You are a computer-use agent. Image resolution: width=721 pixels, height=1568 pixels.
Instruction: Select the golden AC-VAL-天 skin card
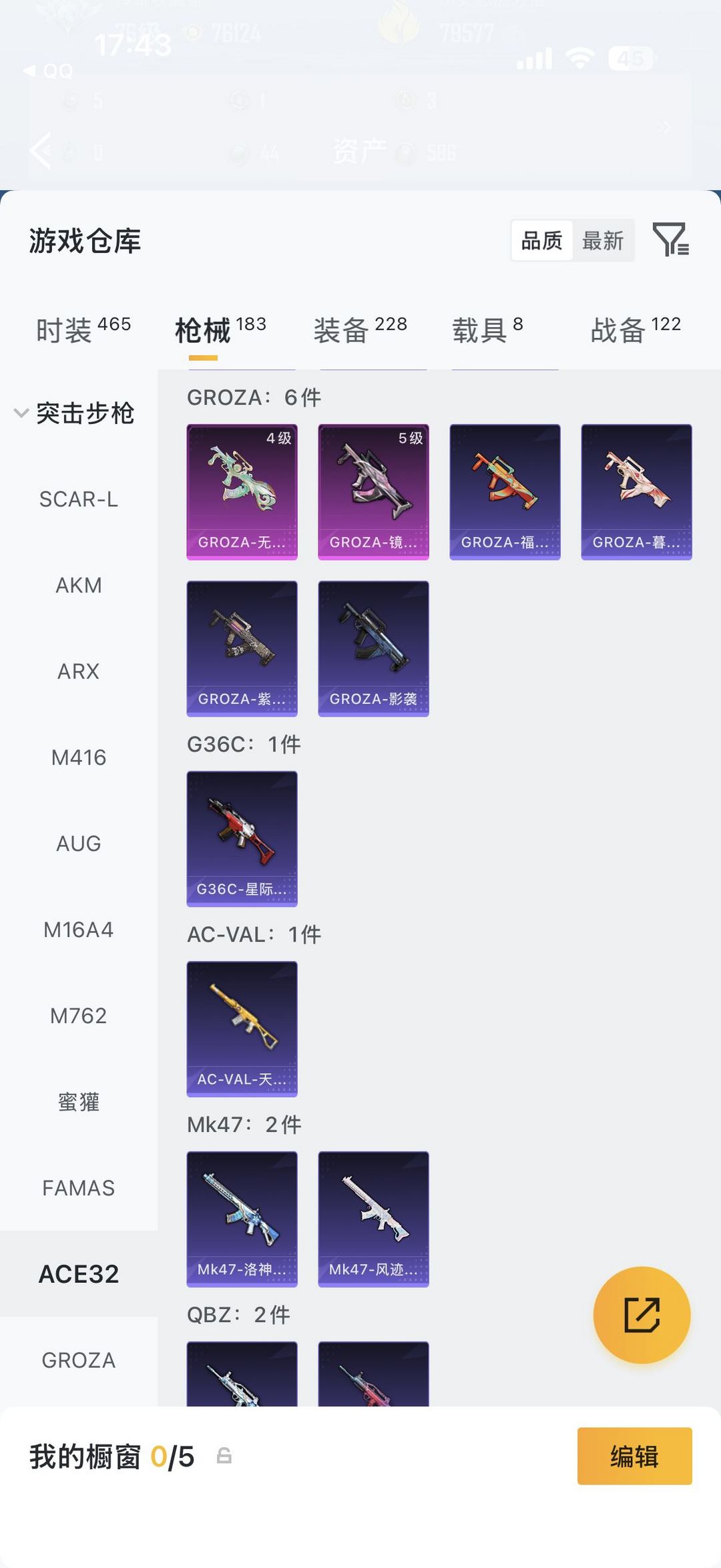pos(242,1029)
